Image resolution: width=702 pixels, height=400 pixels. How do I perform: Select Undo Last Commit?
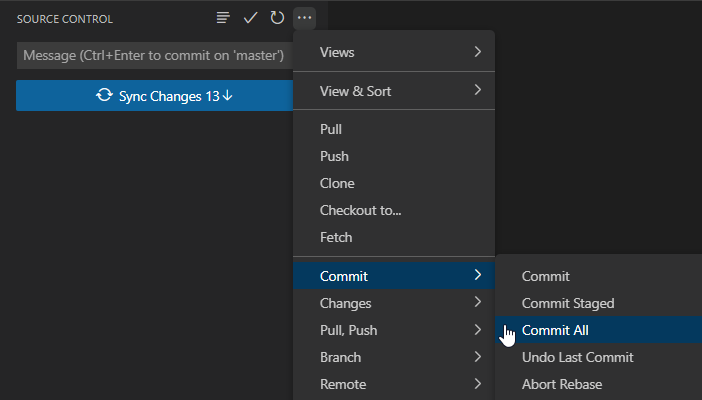point(577,357)
